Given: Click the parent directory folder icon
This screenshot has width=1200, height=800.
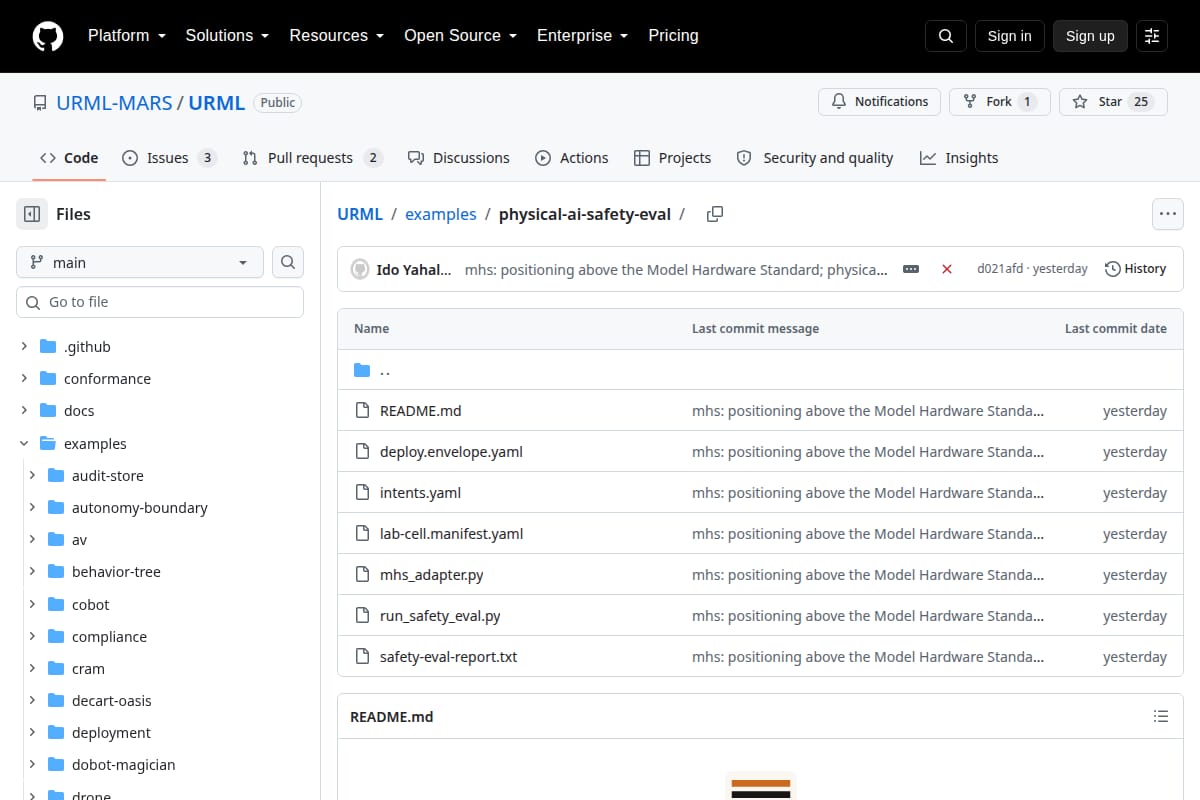Looking at the screenshot, I should click(x=362, y=370).
